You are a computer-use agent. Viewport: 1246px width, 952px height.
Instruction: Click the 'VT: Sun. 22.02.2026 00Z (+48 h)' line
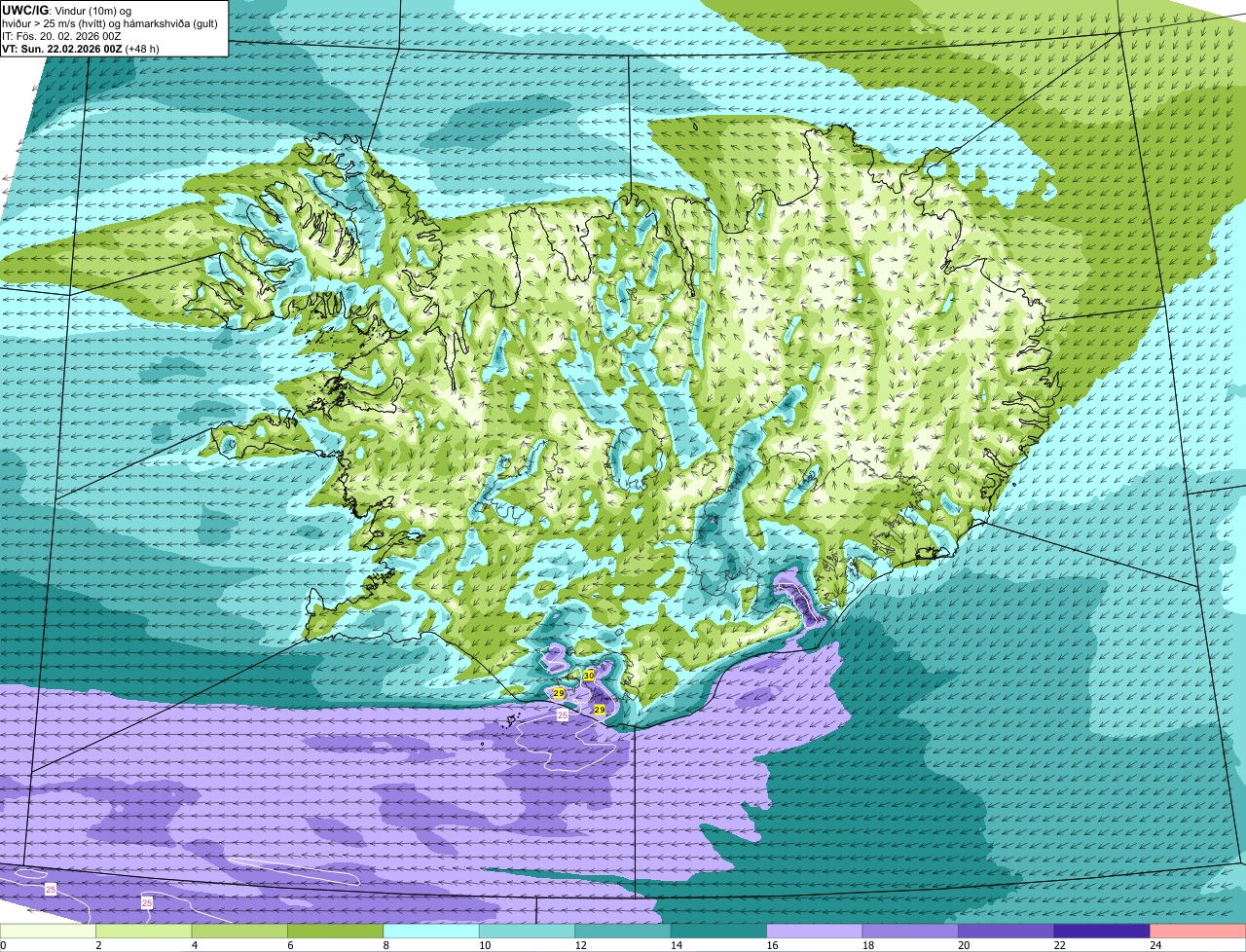(81, 48)
